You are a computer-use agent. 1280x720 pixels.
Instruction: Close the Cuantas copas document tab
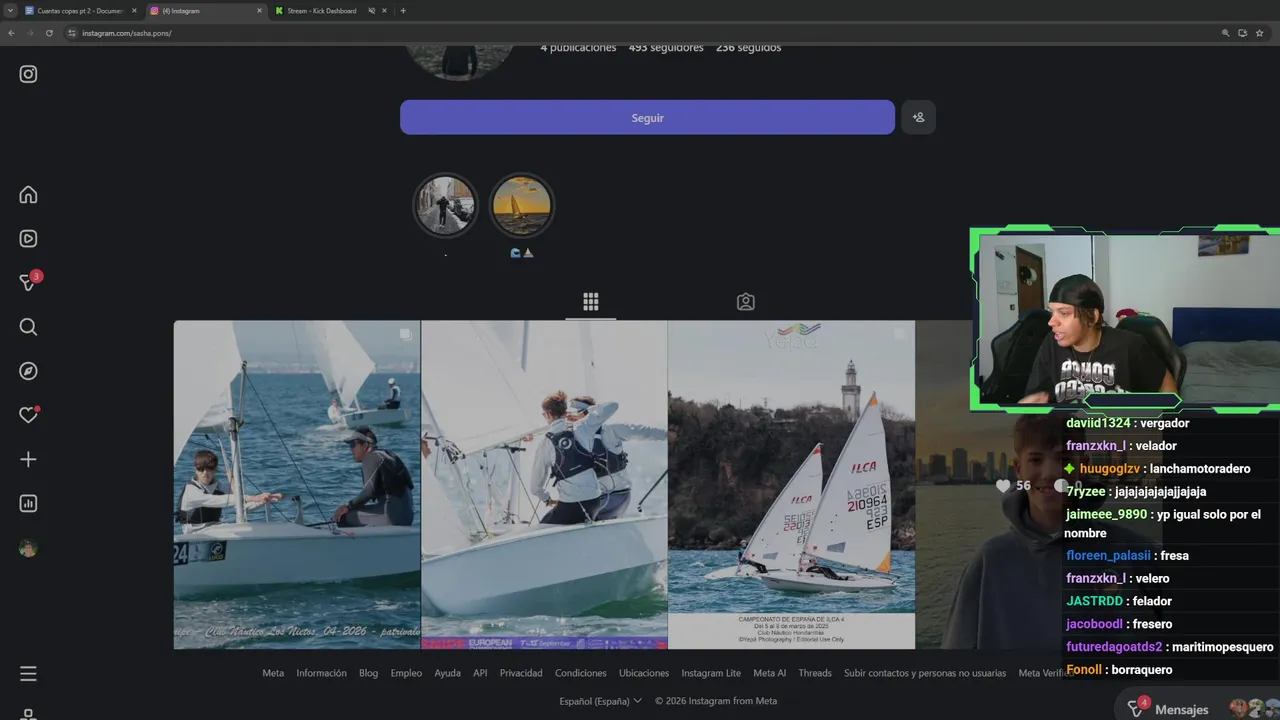[x=134, y=11]
